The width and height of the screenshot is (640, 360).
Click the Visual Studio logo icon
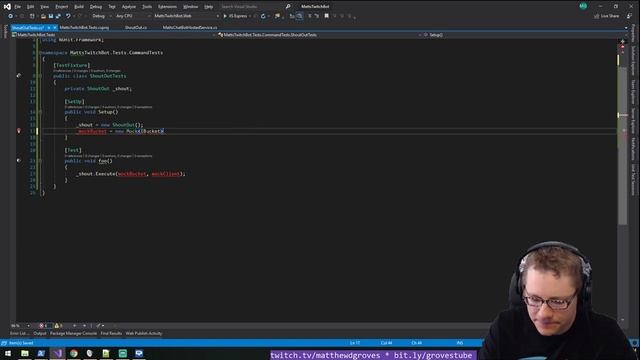click(7, 7)
